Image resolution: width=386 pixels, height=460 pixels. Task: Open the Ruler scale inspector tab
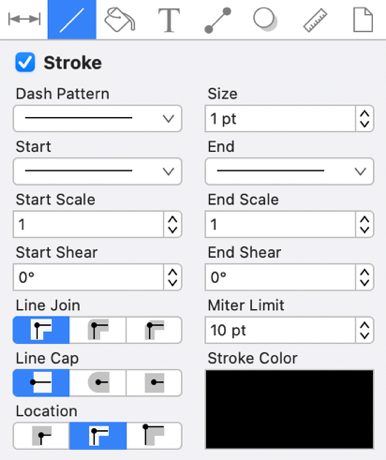coord(315,19)
